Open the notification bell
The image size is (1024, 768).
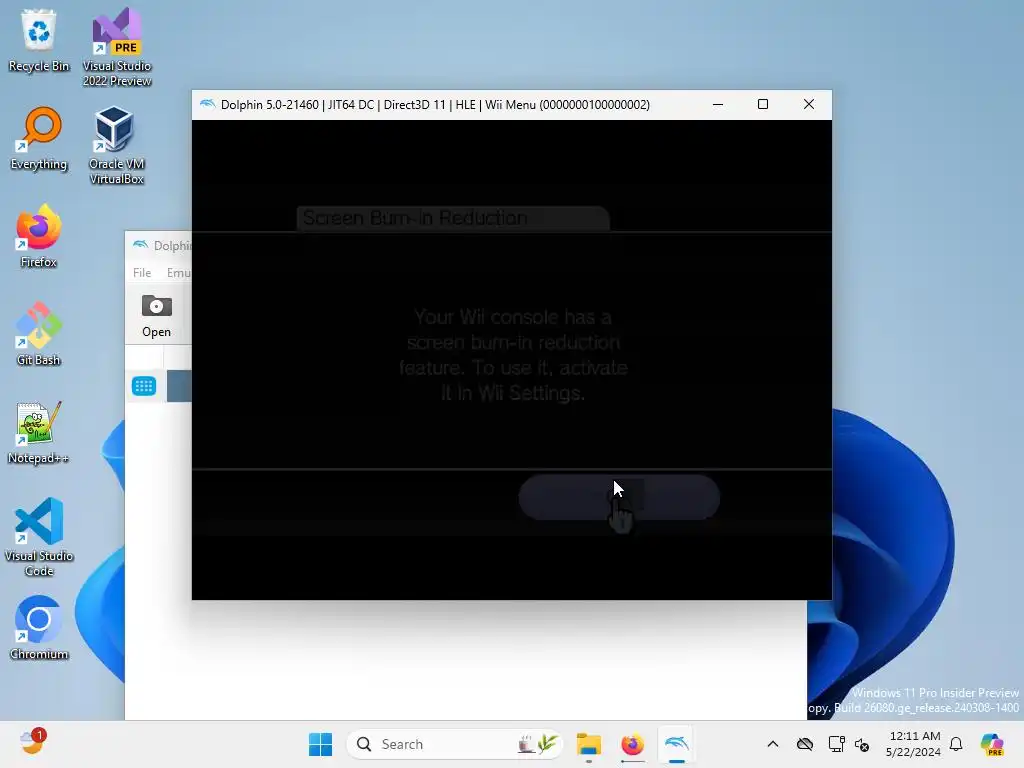point(956,744)
